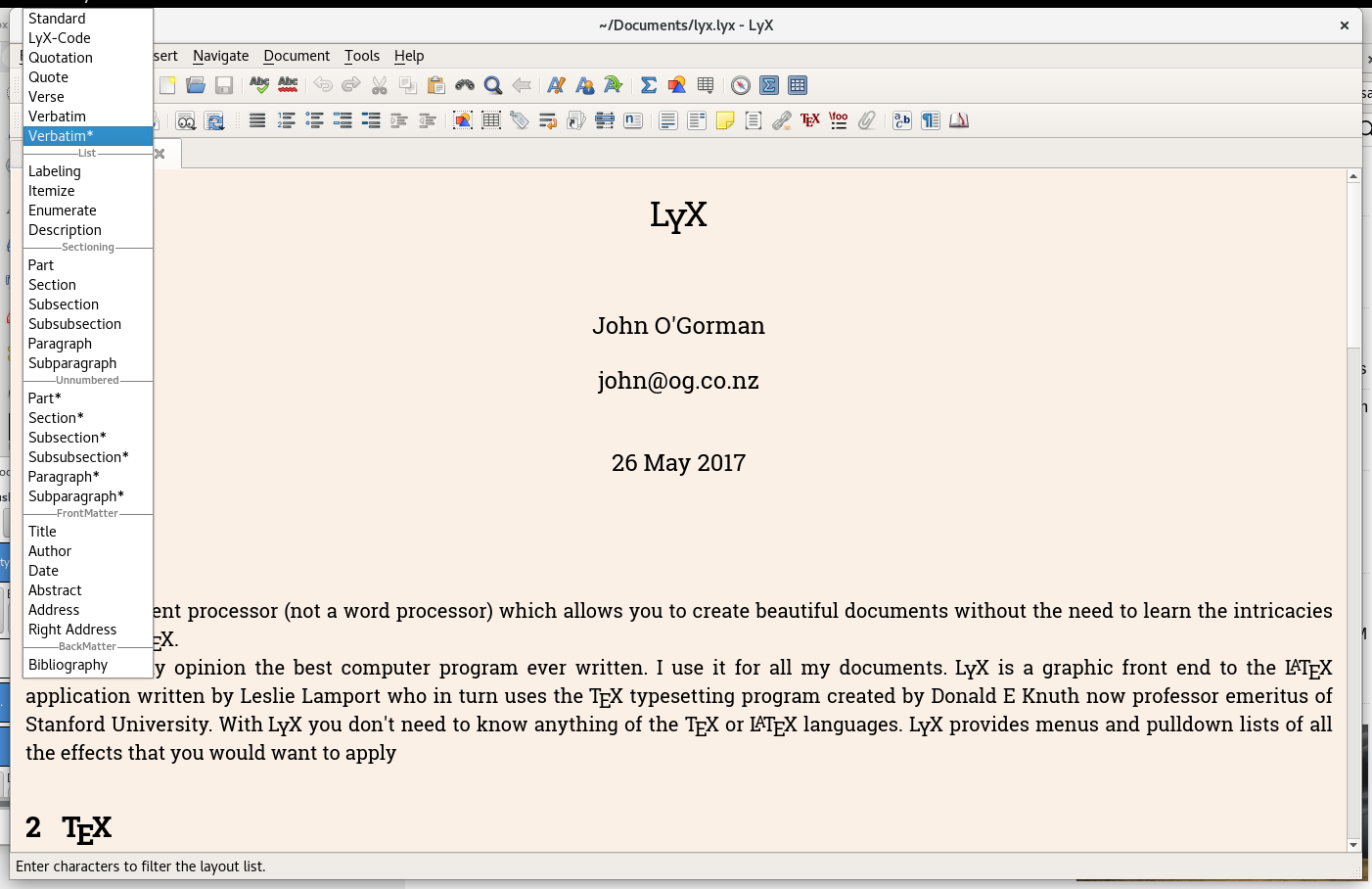Select Subsection in the layout dropdown

(x=64, y=304)
